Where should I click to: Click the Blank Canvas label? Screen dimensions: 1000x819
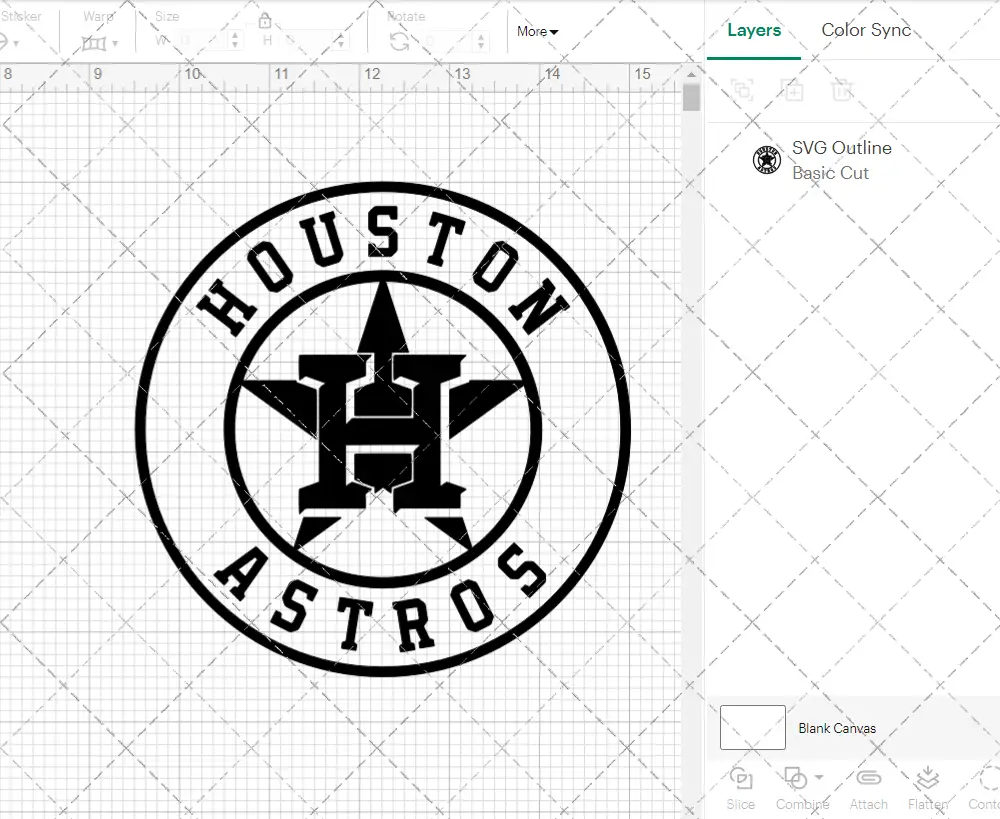837,728
